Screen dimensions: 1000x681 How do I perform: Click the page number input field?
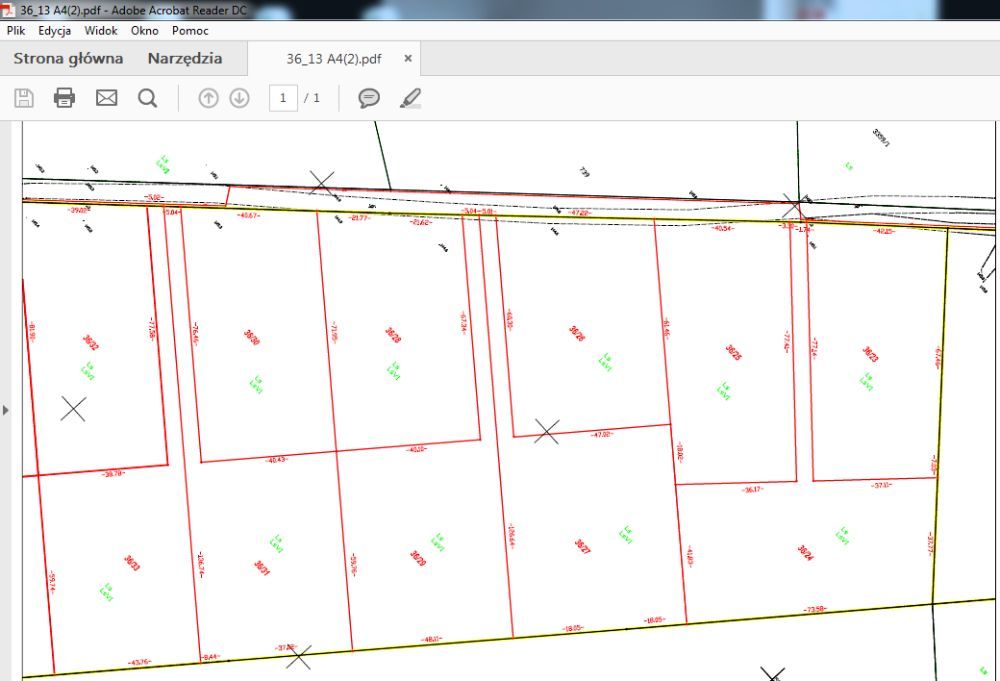tap(283, 98)
